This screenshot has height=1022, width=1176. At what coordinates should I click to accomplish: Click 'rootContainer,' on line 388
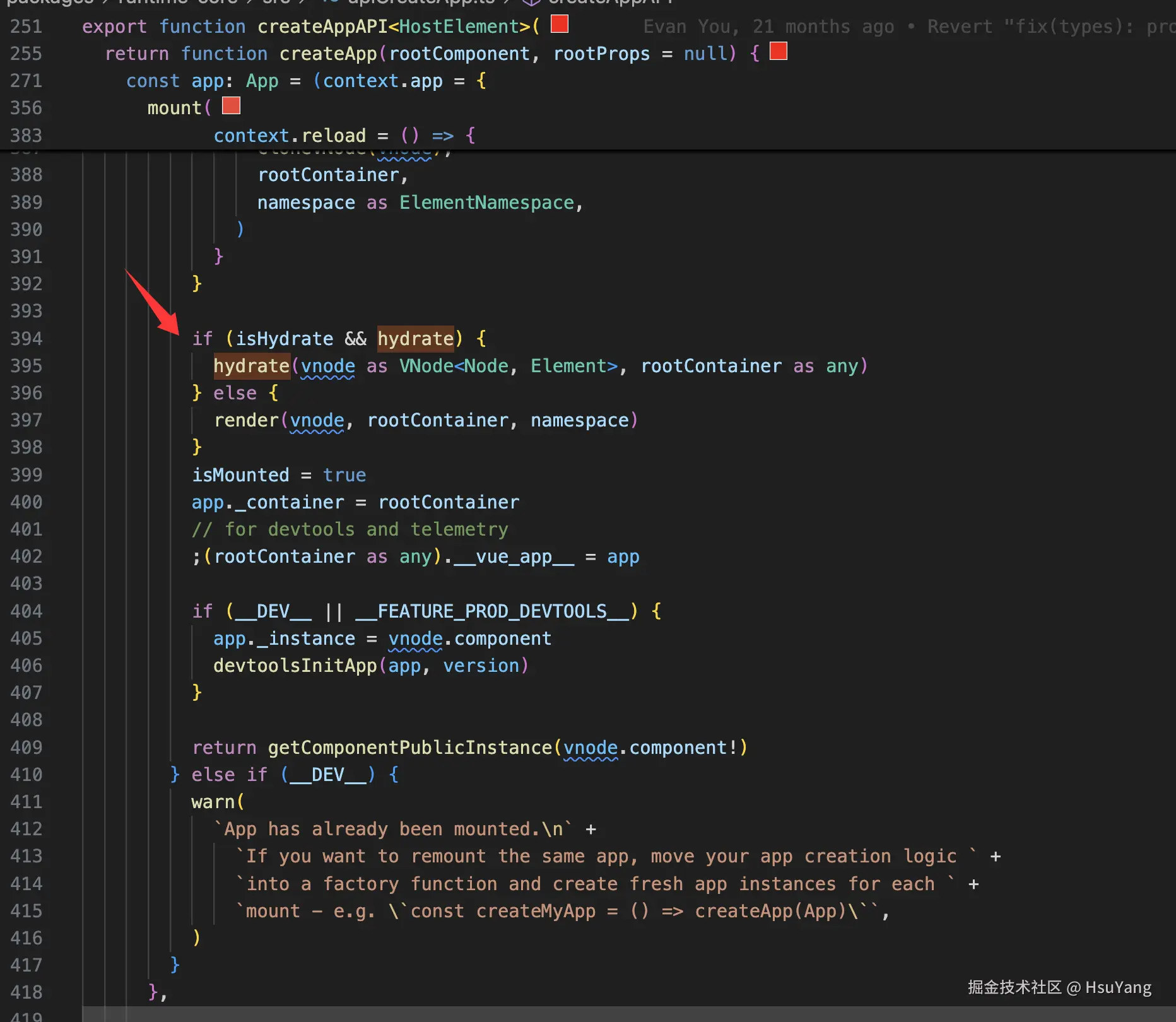coord(333,175)
